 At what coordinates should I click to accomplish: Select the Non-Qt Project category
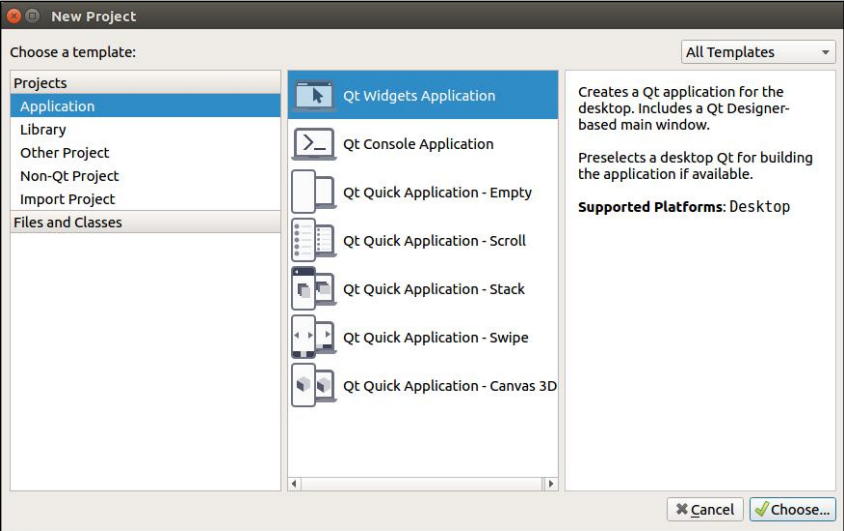[145, 175]
